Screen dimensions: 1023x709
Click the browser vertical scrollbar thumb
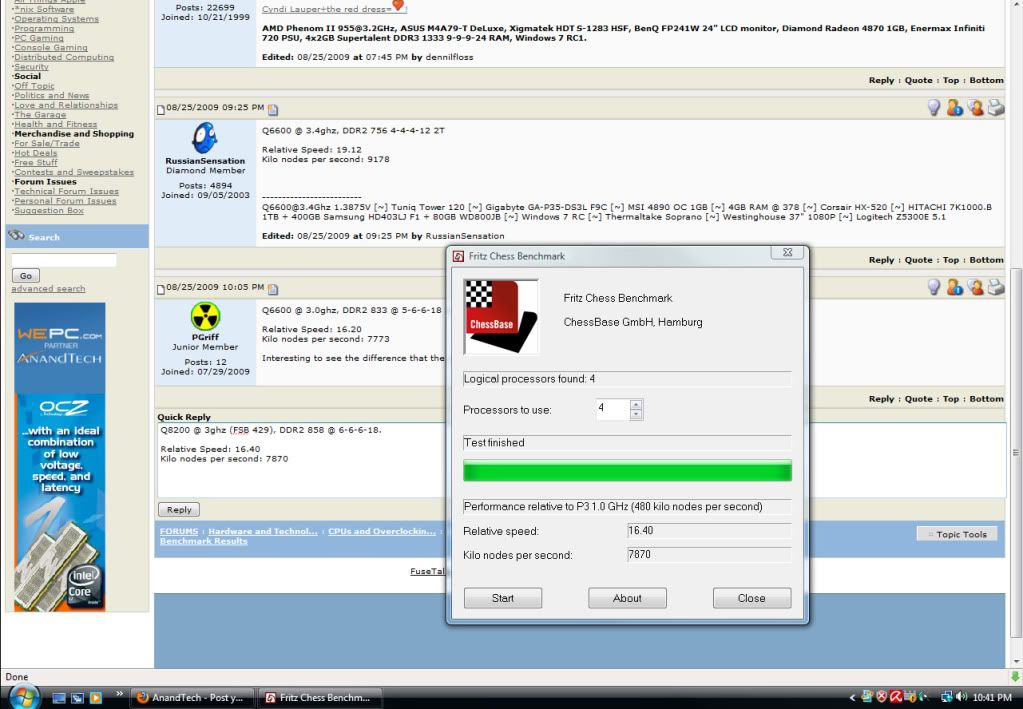click(x=1015, y=452)
